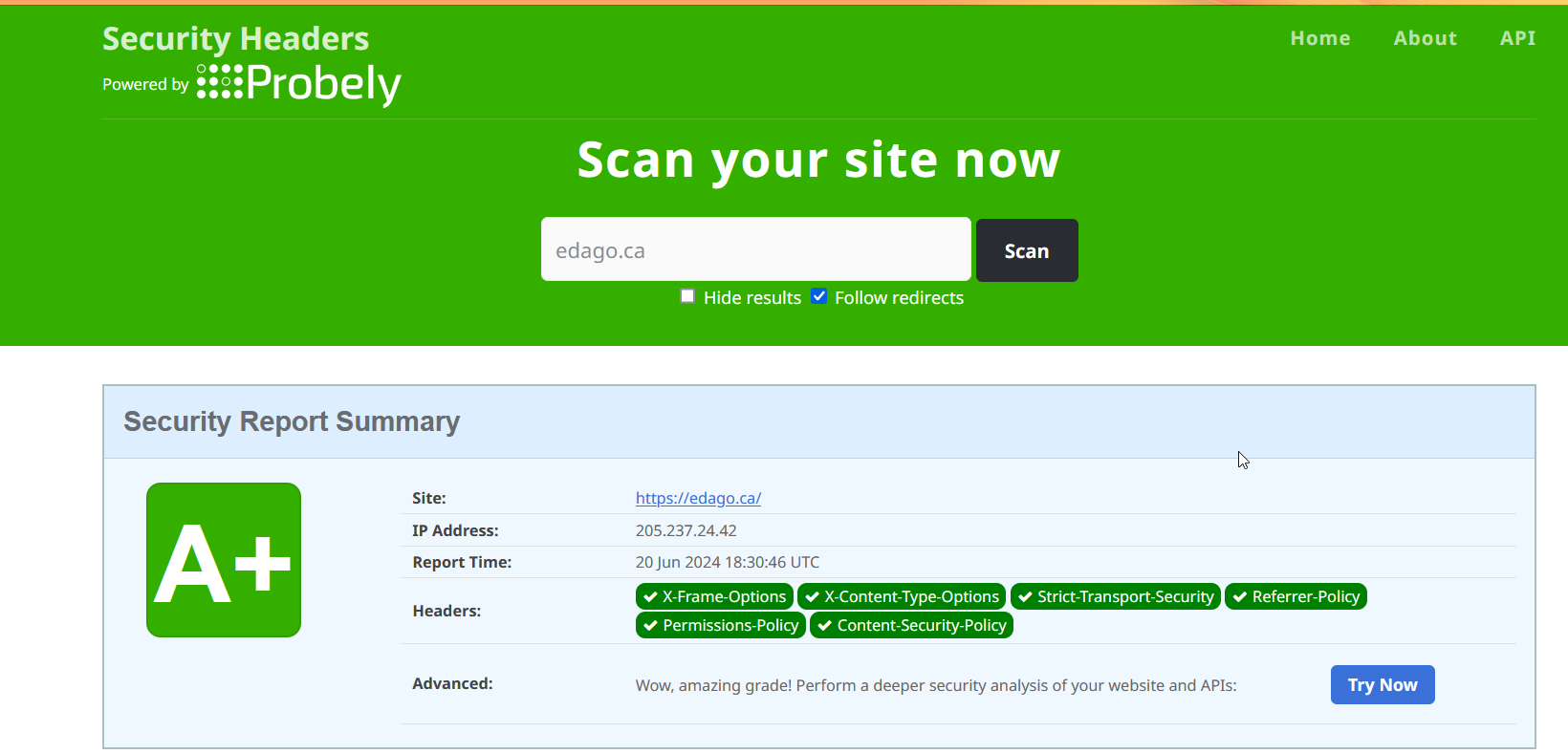Click the Try Now button
Screen dimensions: 1568x754
[1382, 684]
